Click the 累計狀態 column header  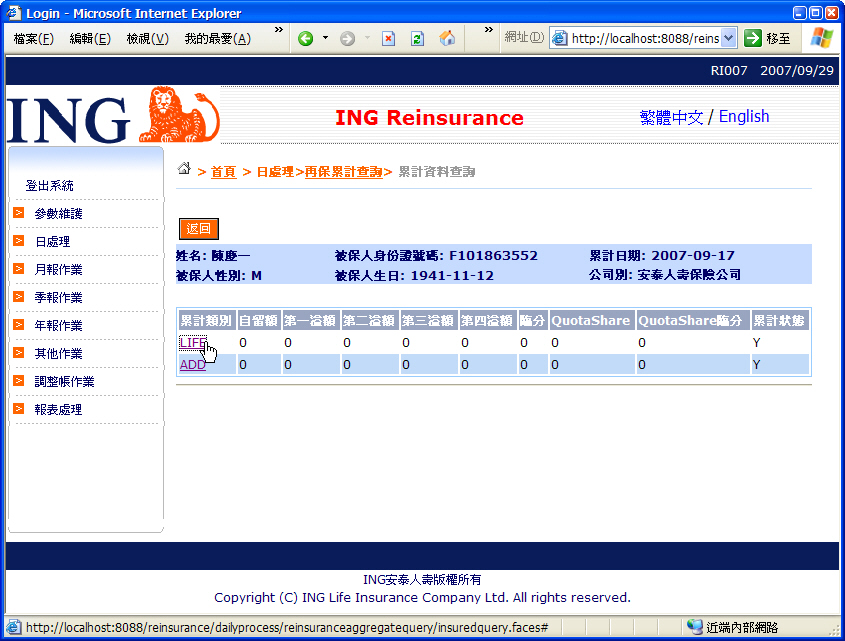[x=779, y=320]
